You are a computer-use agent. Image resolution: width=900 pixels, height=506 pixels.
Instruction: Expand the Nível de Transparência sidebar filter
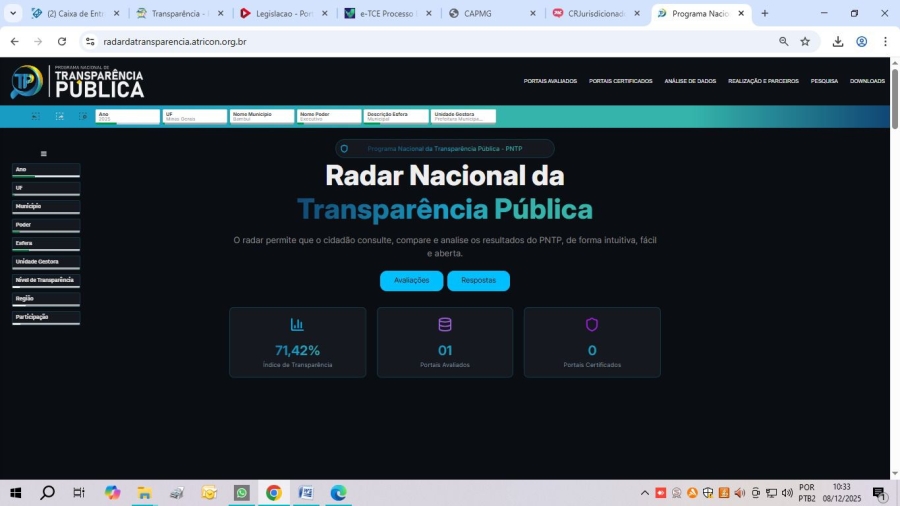pos(46,280)
